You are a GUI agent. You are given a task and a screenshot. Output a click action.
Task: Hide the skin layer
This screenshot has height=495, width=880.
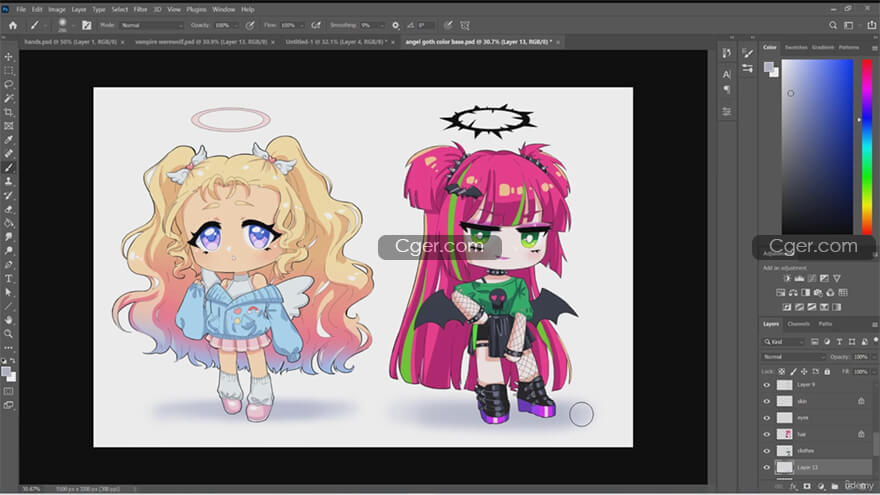767,401
